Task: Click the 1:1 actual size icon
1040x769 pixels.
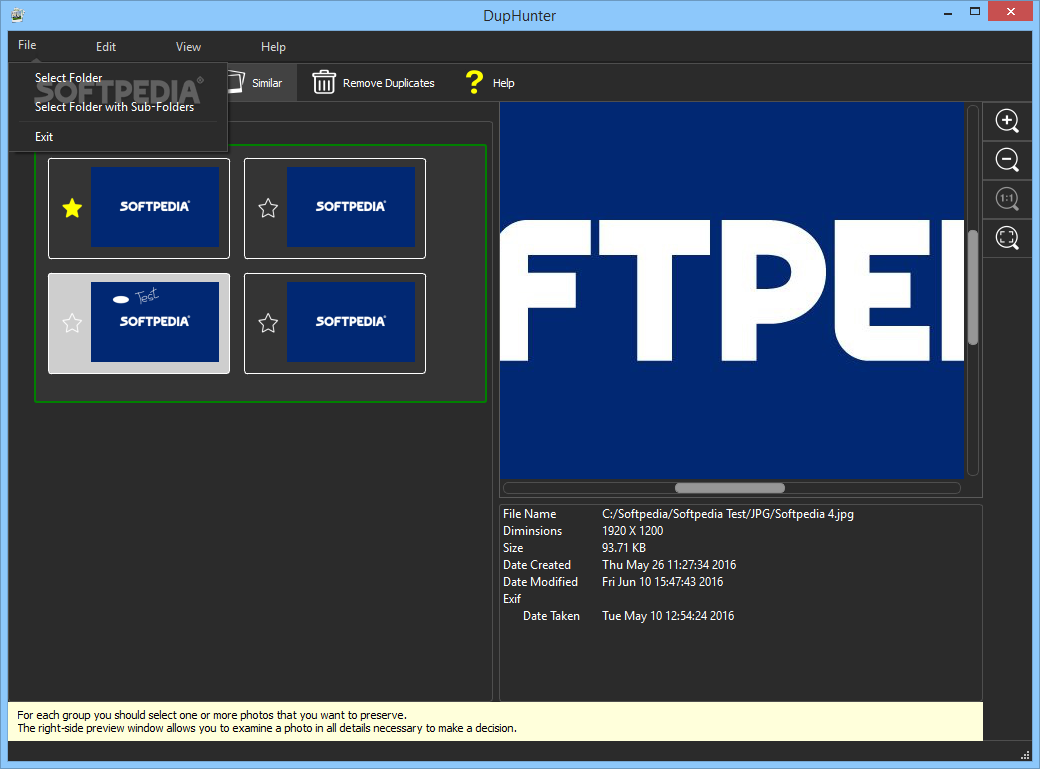Action: tap(1007, 199)
